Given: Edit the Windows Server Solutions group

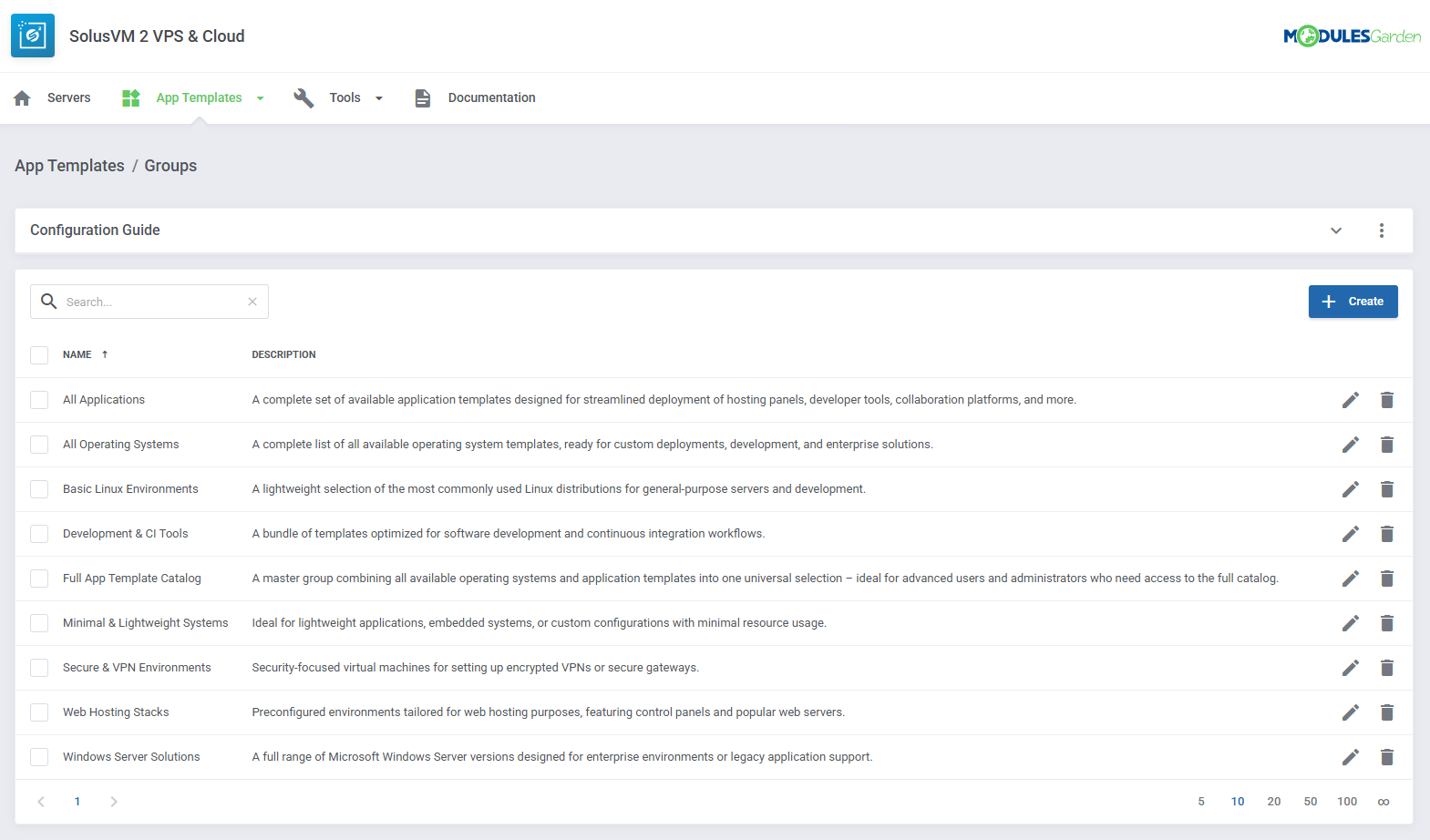Looking at the screenshot, I should 1351,757.
